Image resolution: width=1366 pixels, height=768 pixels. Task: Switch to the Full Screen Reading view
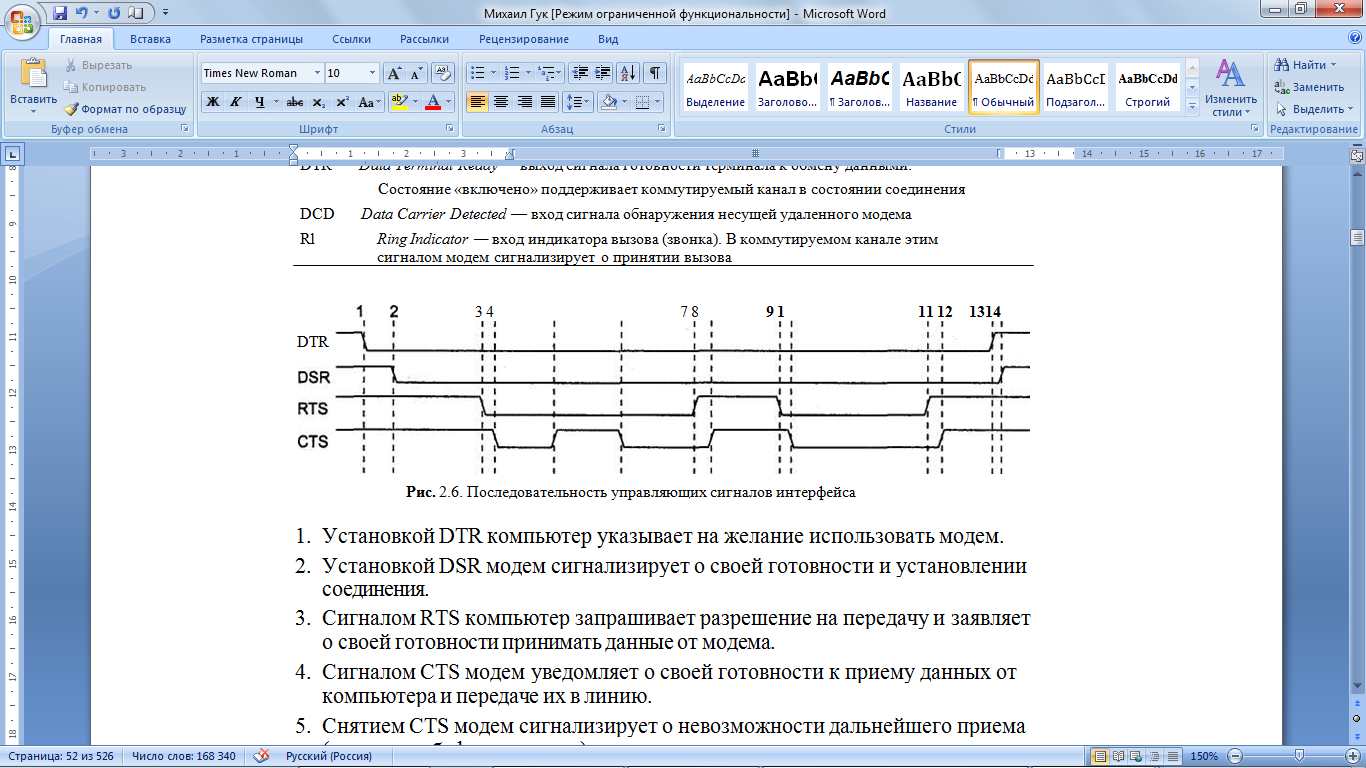[1118, 757]
